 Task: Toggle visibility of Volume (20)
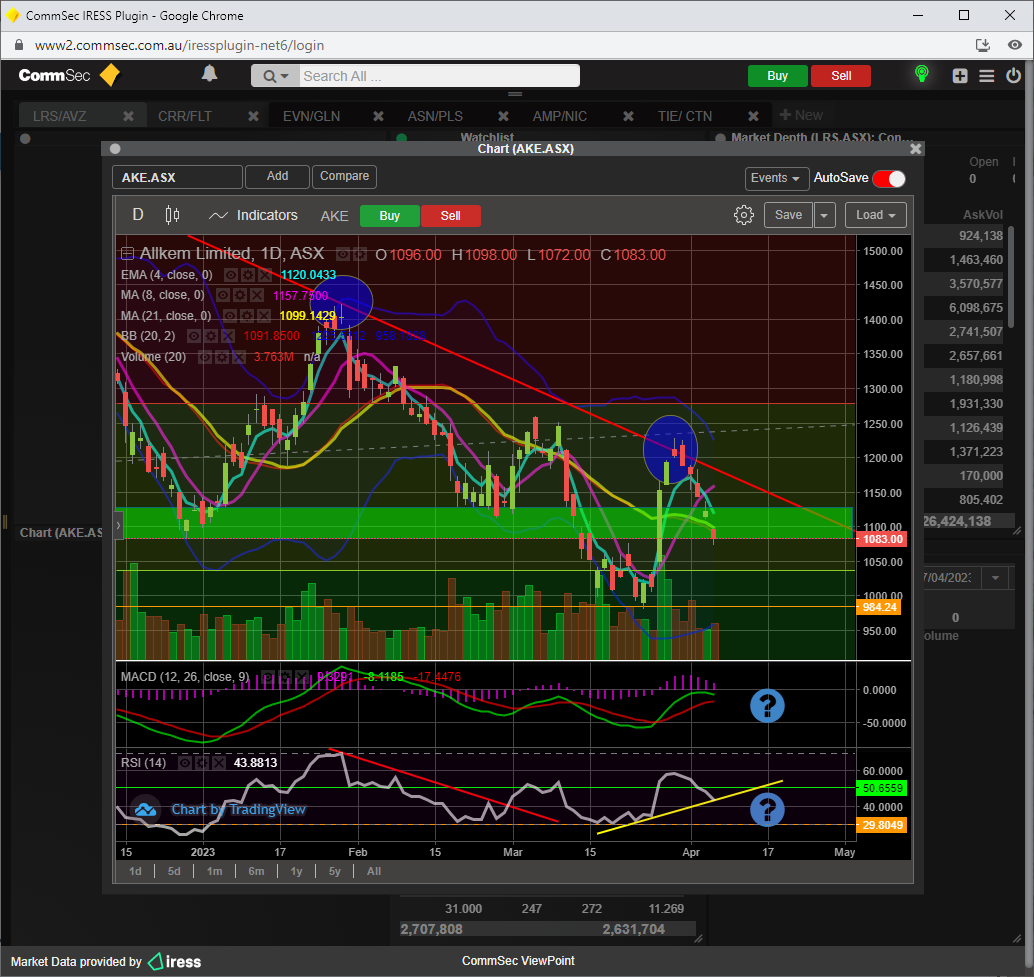[x=205, y=357]
